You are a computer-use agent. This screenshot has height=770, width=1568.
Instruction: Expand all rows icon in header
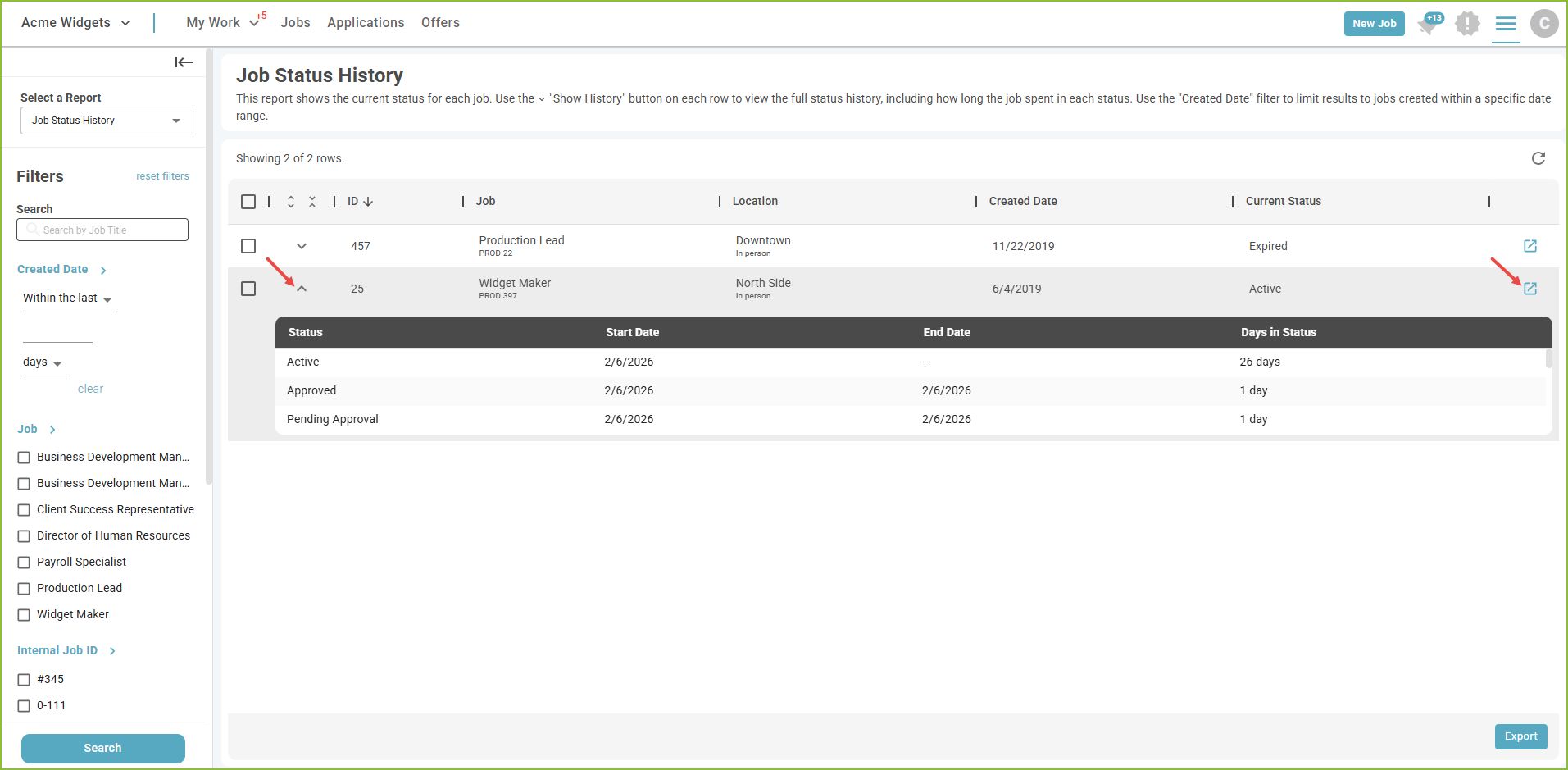coord(291,202)
